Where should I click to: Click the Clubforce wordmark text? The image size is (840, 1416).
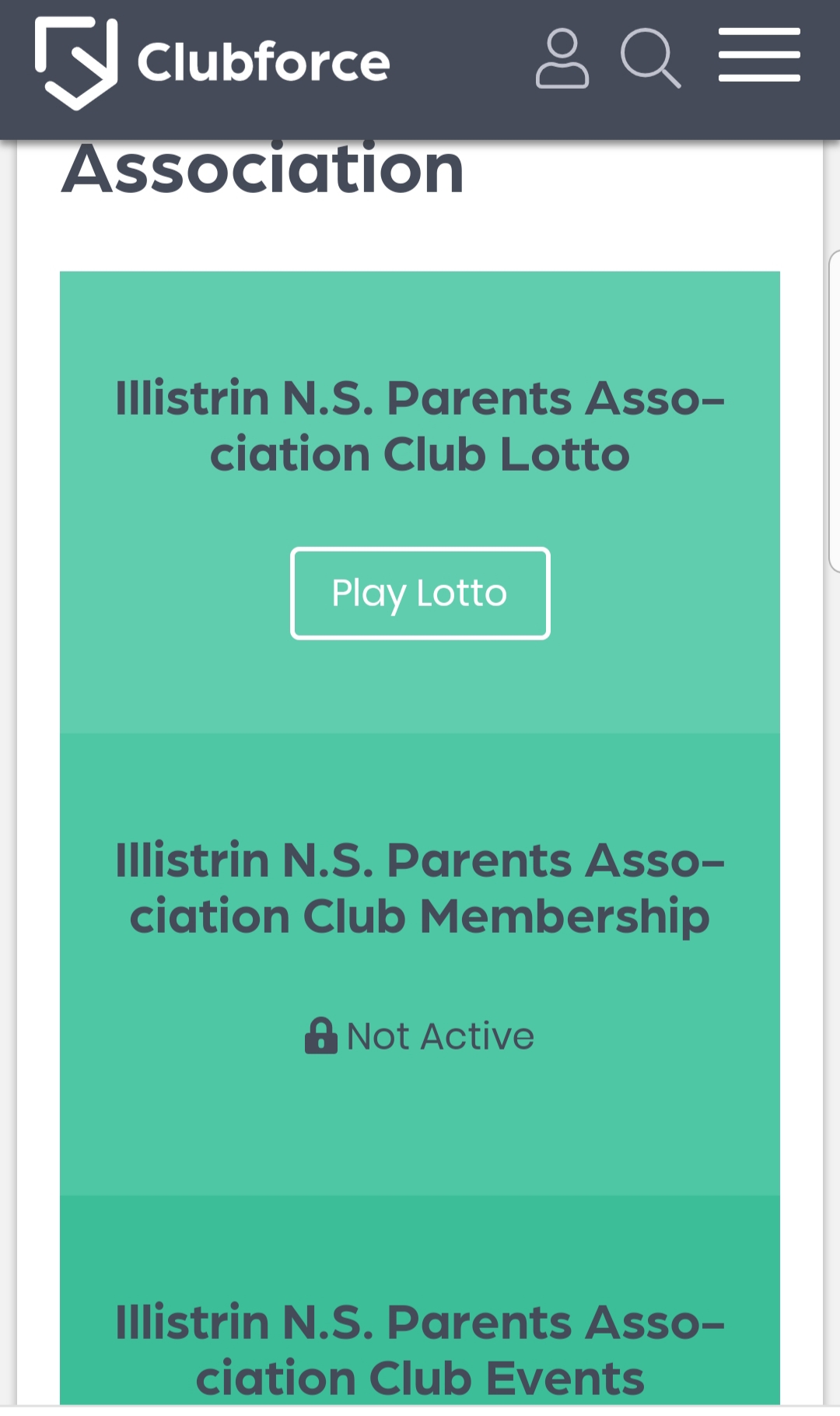pos(264,62)
